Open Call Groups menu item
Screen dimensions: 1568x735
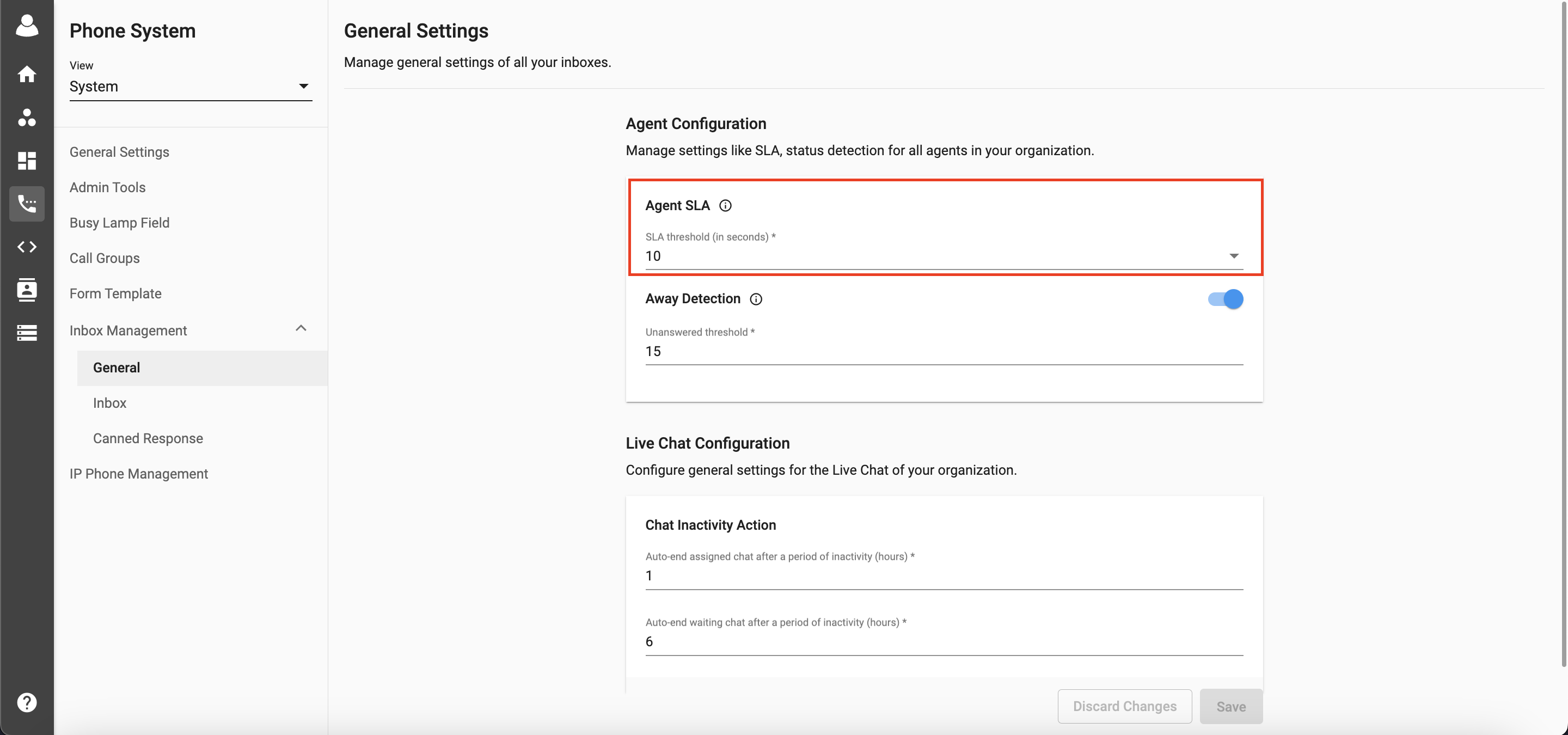point(104,258)
